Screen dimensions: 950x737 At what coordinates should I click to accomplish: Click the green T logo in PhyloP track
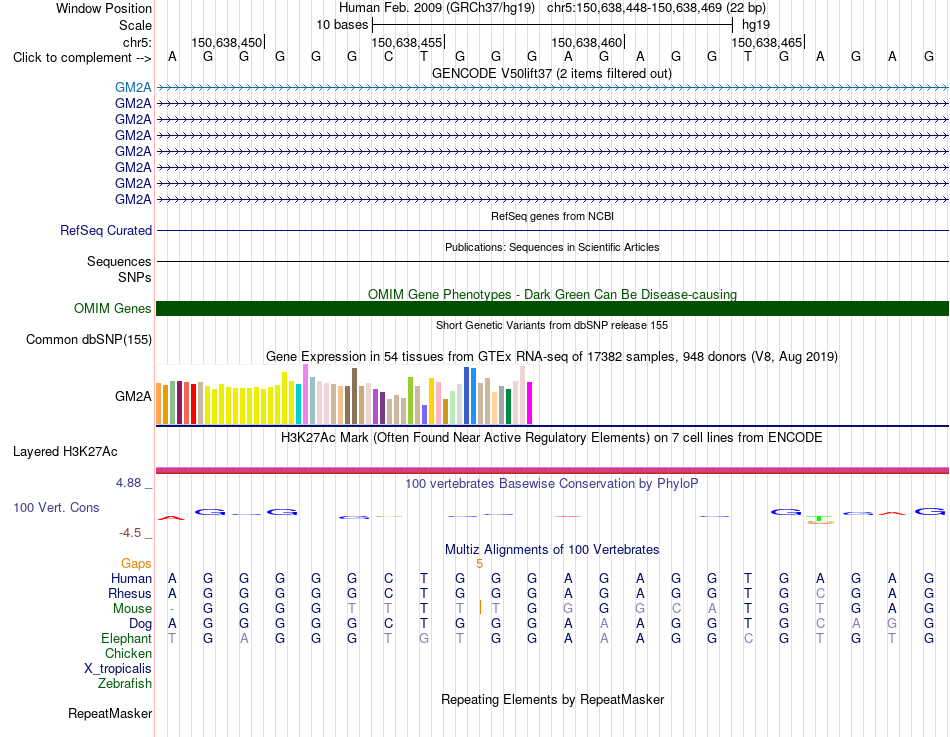[x=819, y=519]
